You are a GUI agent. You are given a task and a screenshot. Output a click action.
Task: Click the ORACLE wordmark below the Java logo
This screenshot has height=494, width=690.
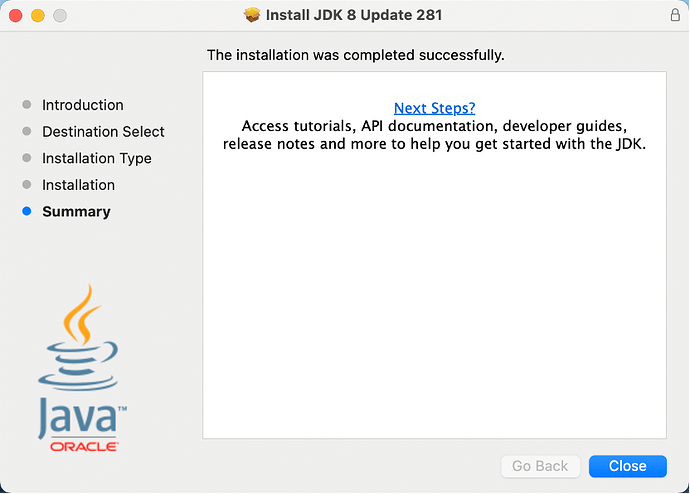click(84, 446)
